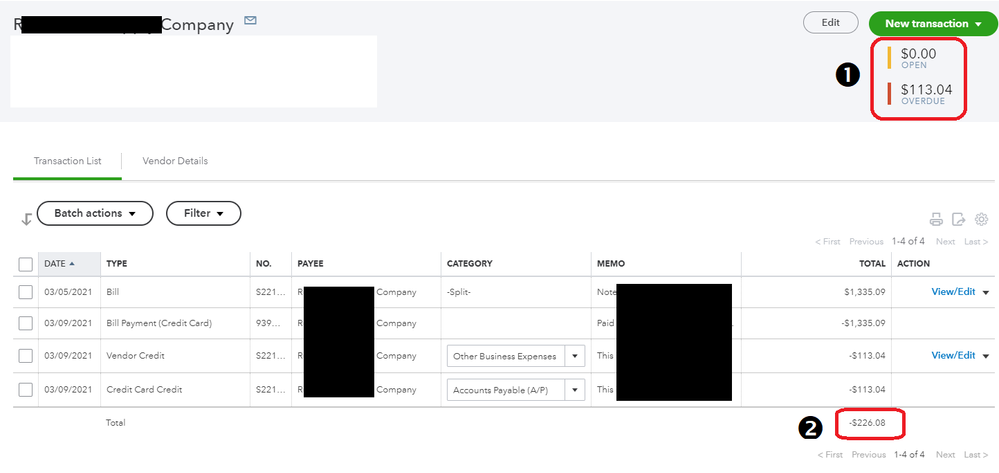Check the box for the Credit Card Credit row
Image resolution: width=999 pixels, height=473 pixels.
click(25, 389)
